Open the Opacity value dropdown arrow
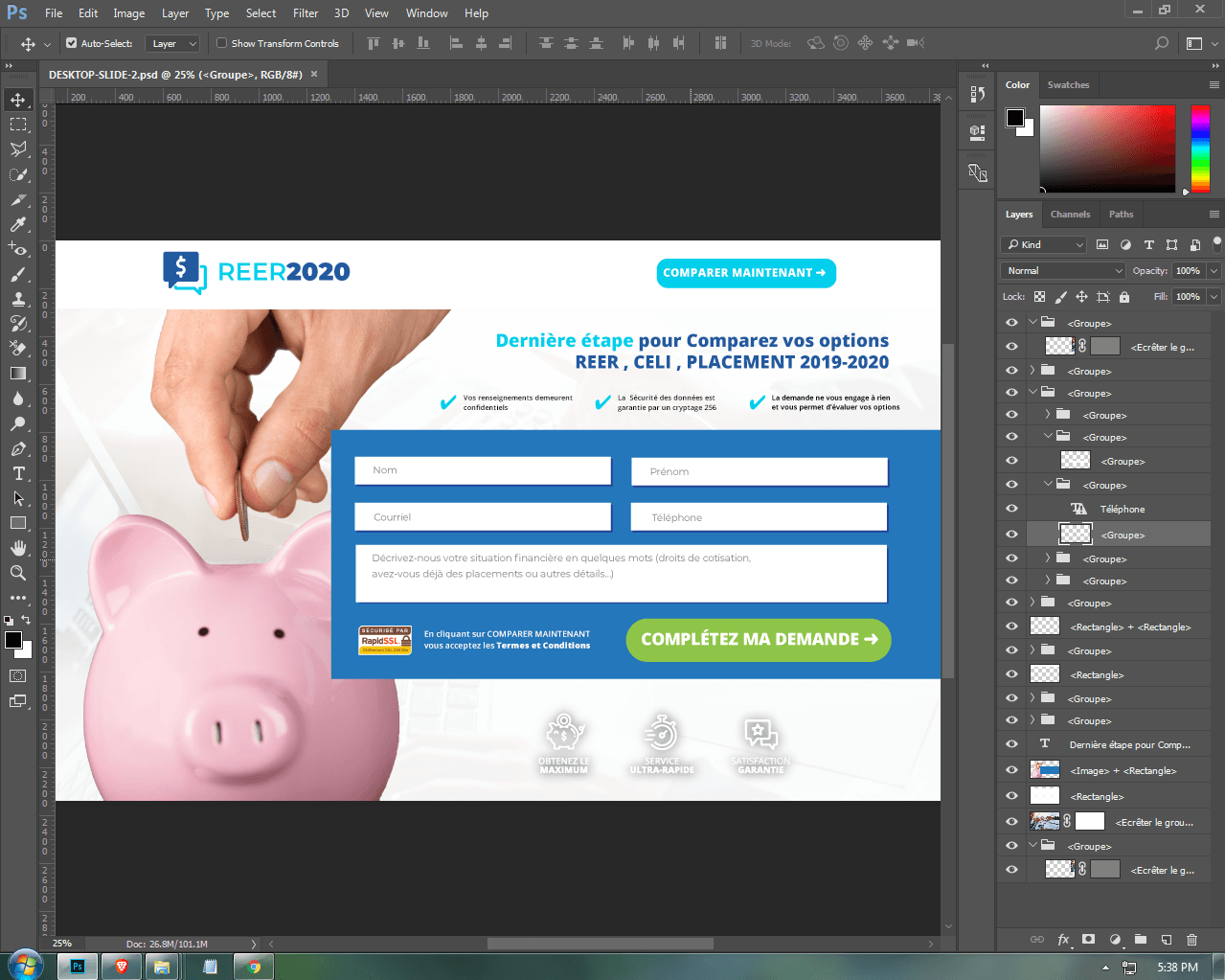Image resolution: width=1225 pixels, height=980 pixels. 1214,271
